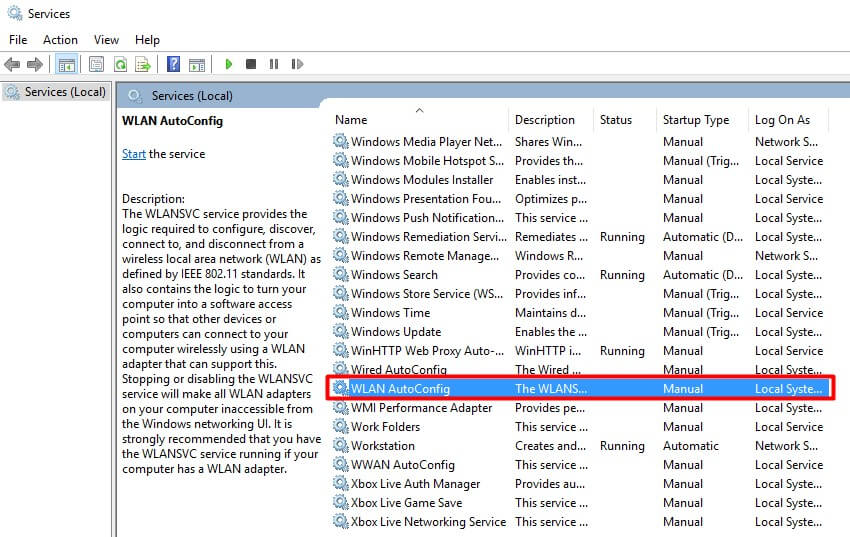Select the Windows Media Player Net... service
The image size is (850, 537).
[x=579, y=142]
